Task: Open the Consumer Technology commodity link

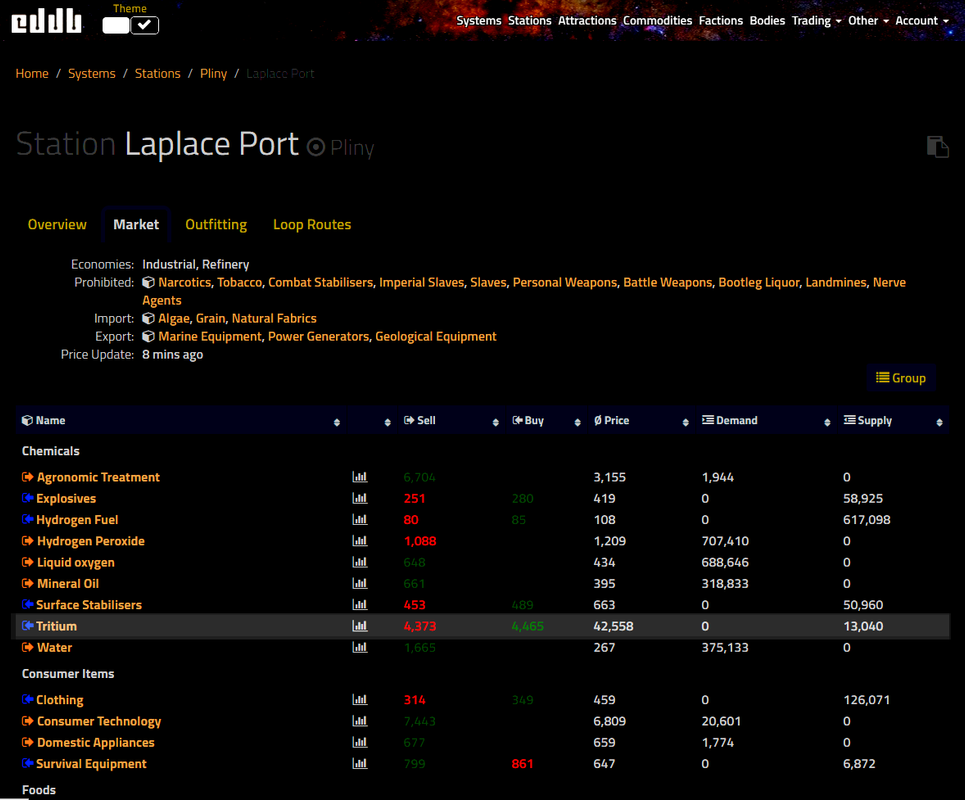Action: [99, 721]
